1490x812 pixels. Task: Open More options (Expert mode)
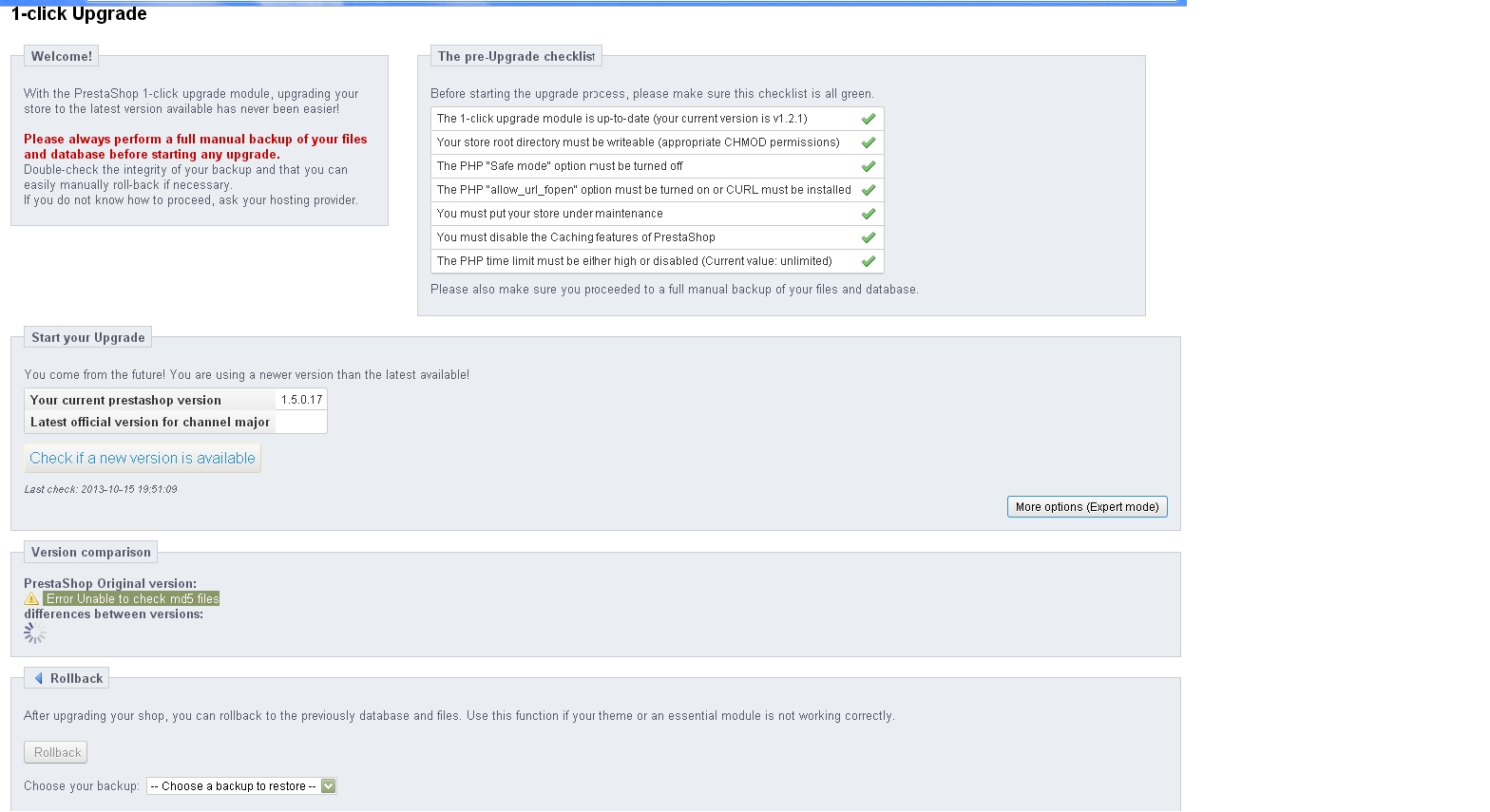click(1087, 507)
